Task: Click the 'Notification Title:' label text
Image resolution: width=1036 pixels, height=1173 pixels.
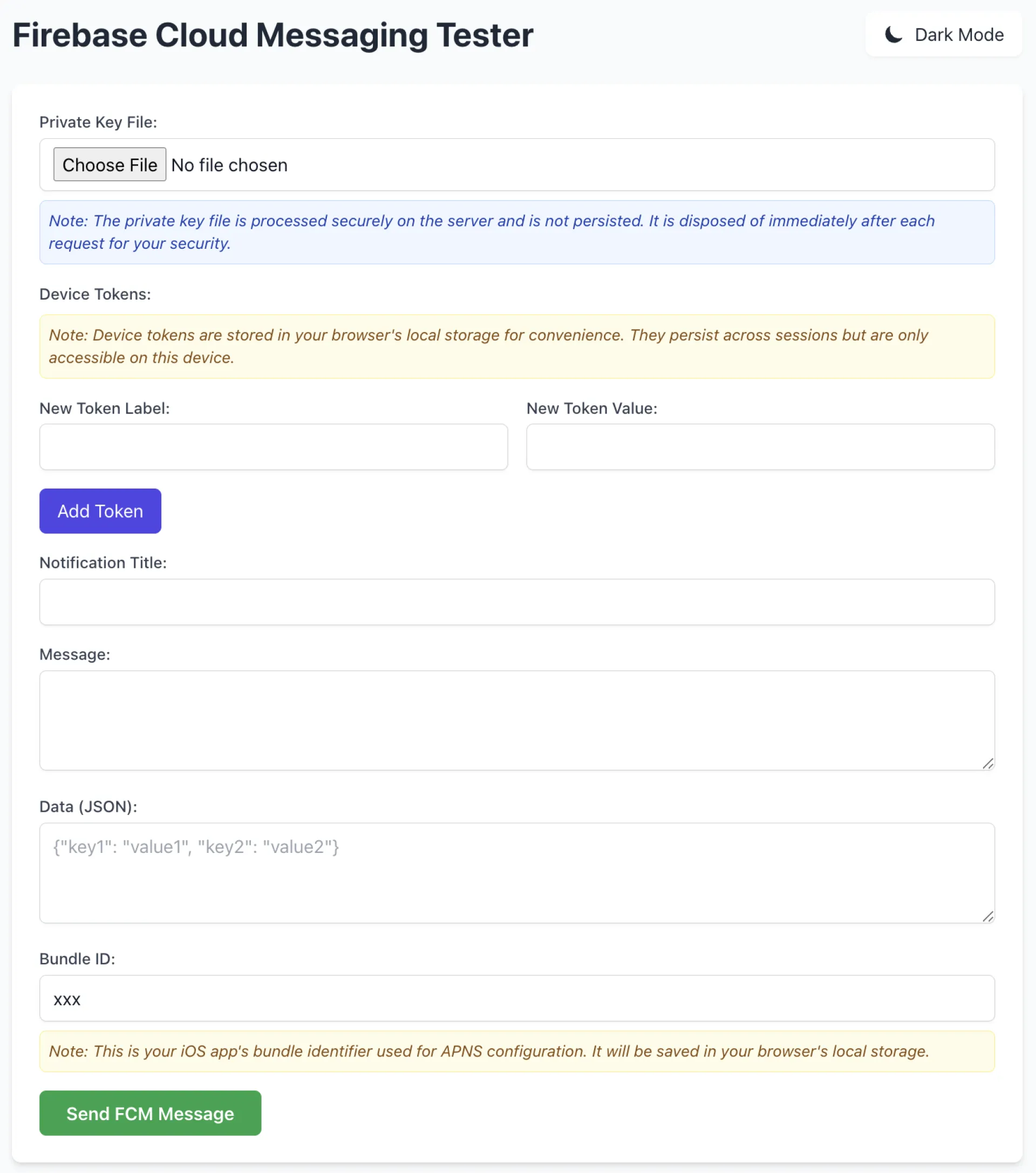Action: tap(103, 563)
